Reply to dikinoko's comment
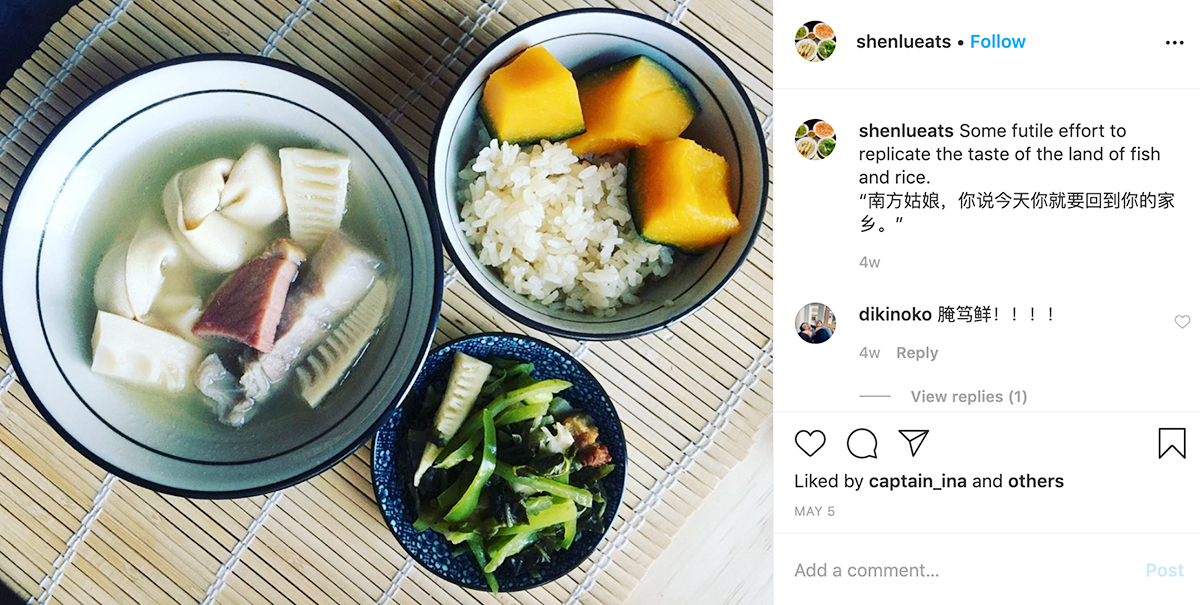Viewport: 1200px width, 605px height. (x=917, y=353)
